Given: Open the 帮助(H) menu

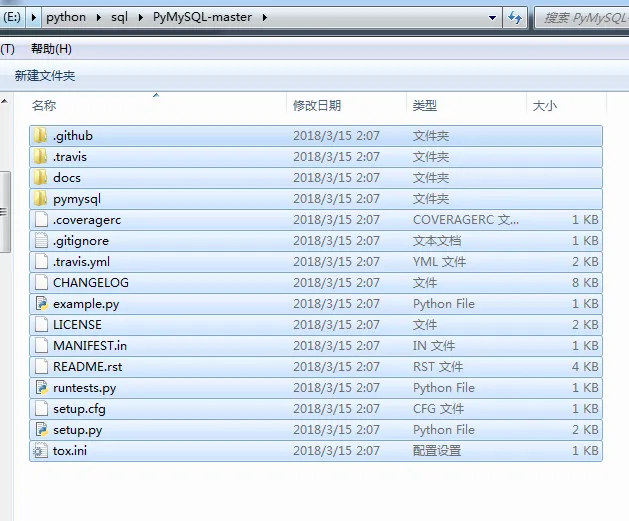Looking at the screenshot, I should [x=51, y=49].
